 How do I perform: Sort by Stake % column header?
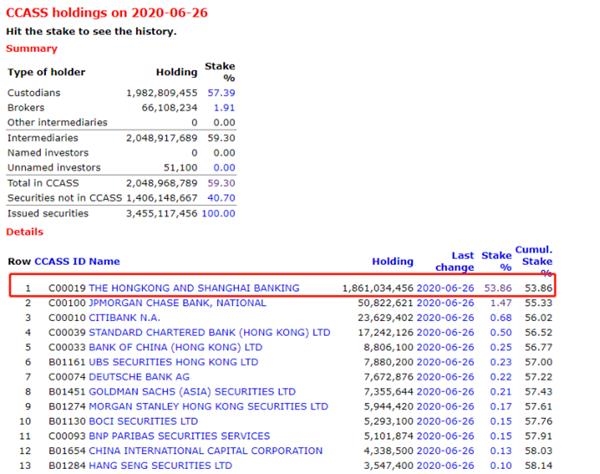coord(497,262)
